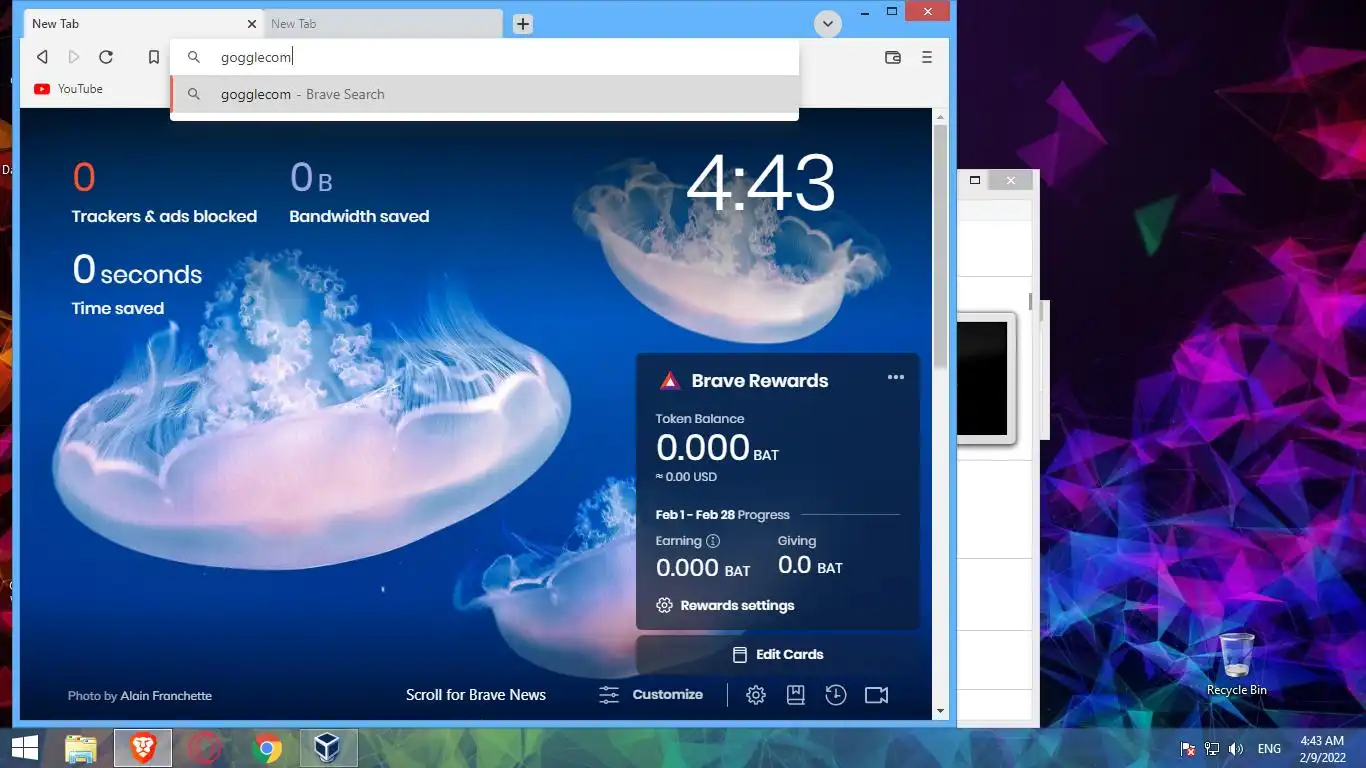Maximize the background window behind Brave
The height and width of the screenshot is (768, 1366).
(x=975, y=180)
